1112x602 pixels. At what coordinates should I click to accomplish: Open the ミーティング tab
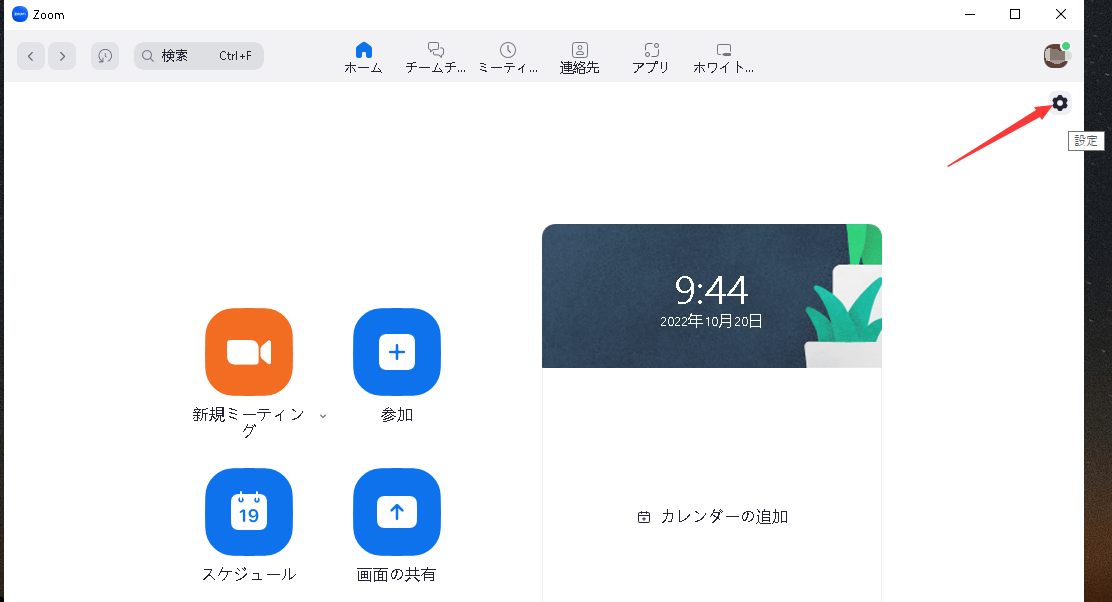click(508, 58)
